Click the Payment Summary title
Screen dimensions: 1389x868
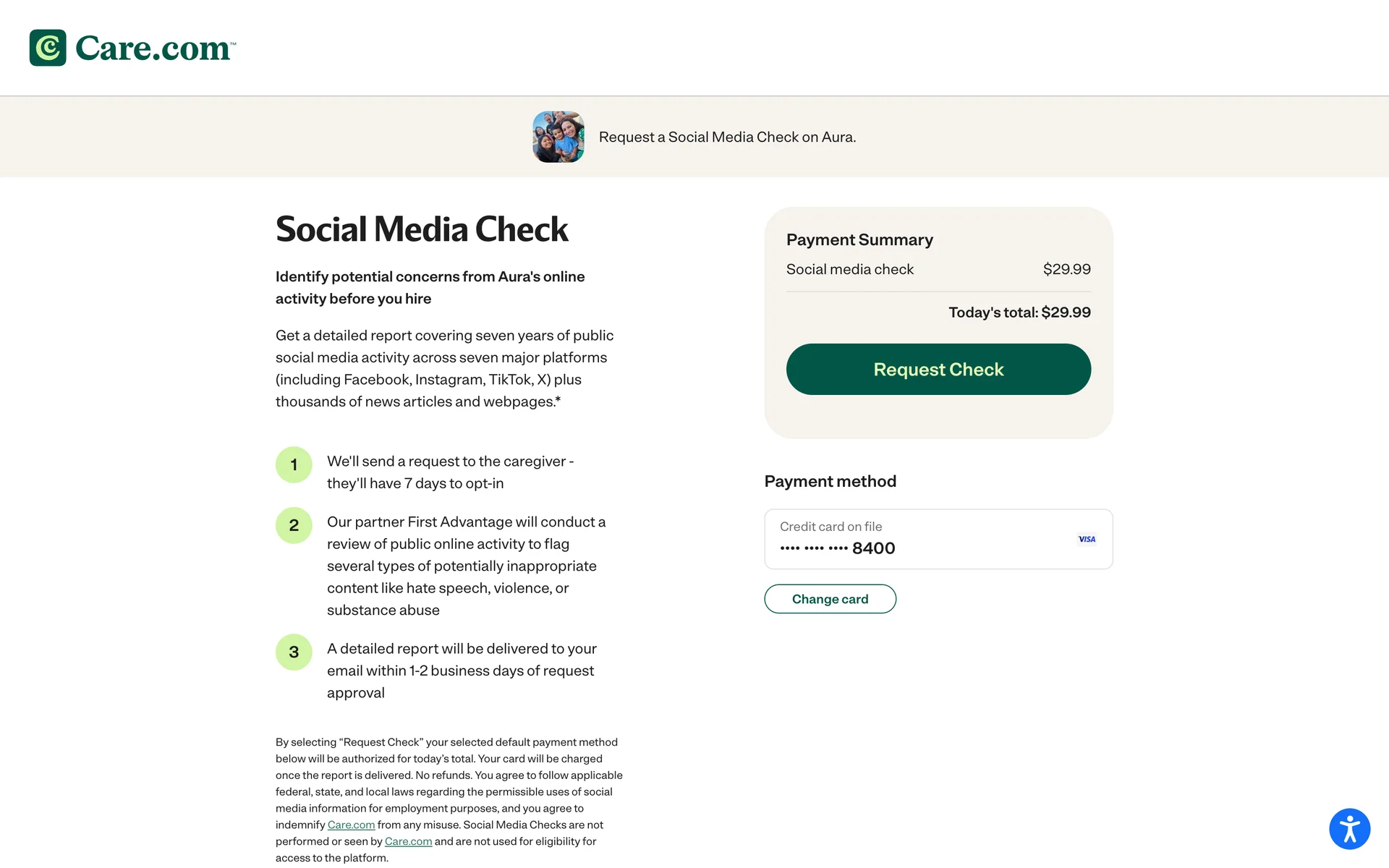click(859, 239)
